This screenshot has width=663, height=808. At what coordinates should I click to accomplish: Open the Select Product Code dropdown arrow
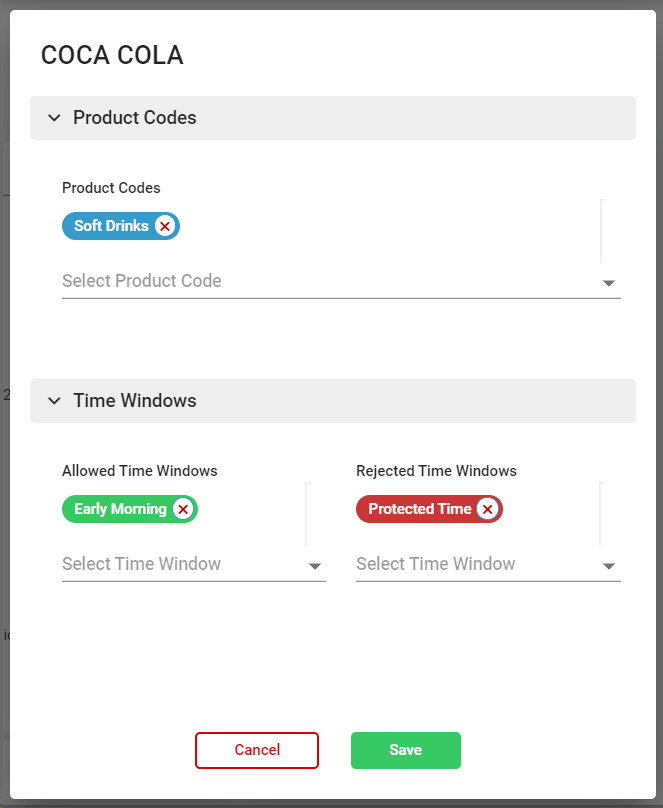[609, 283]
